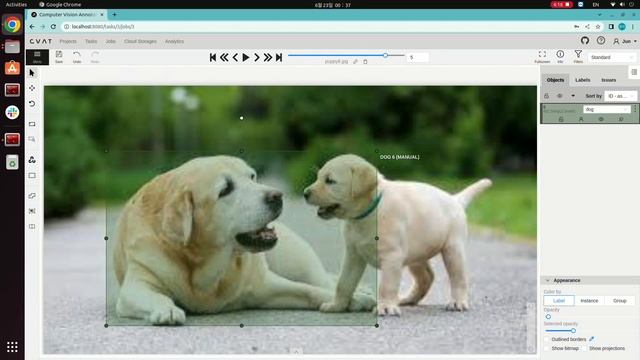Expand all objects with the header caret arrow
Screen dimensions: 640x360
pos(573,96)
